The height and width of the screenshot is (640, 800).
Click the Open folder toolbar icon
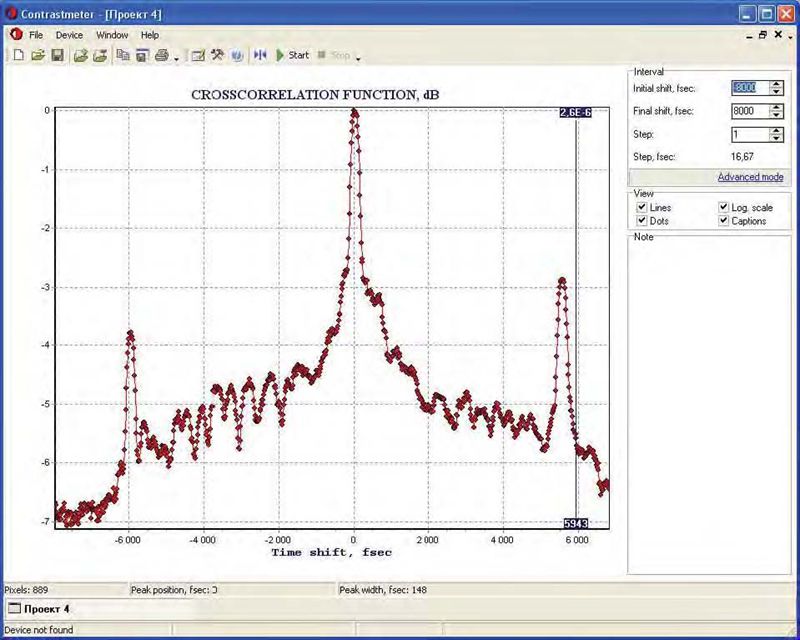(38, 55)
